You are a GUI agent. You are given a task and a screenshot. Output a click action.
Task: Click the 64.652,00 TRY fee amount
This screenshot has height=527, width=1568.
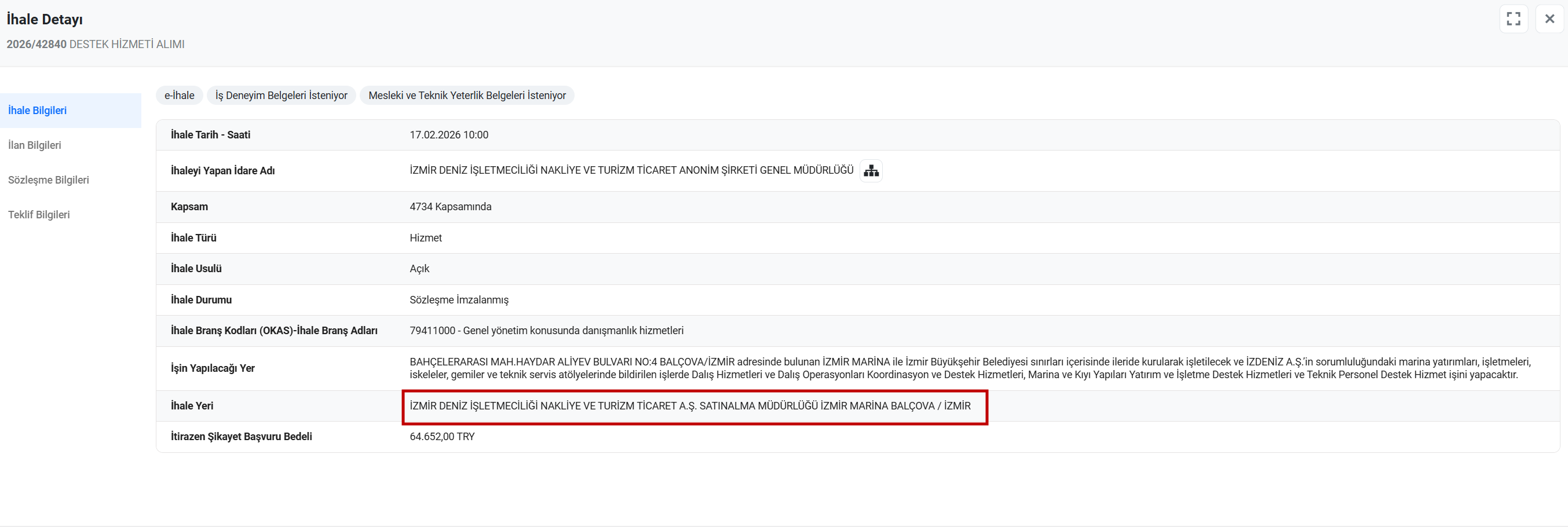(442, 437)
